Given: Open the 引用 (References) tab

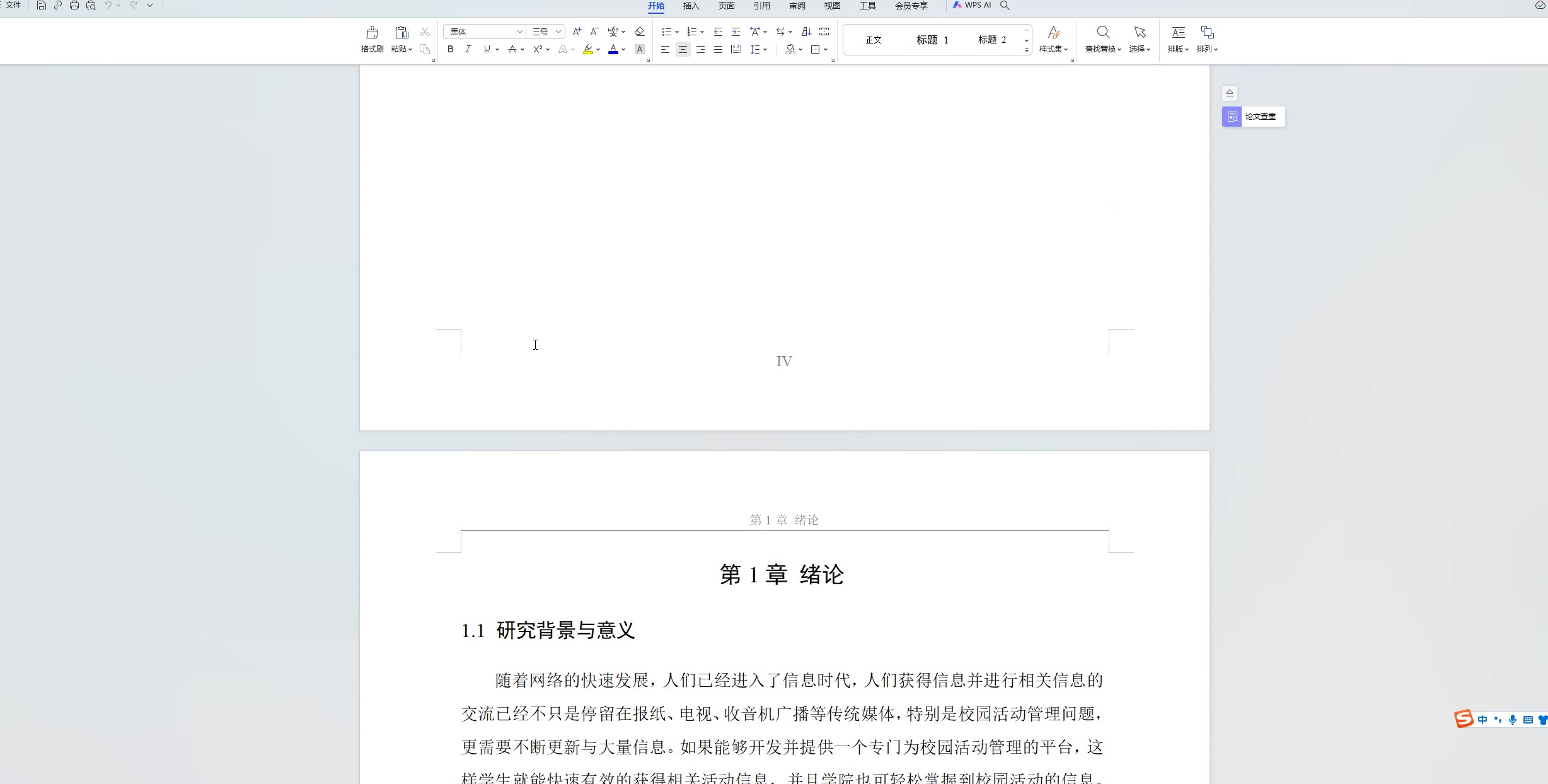Looking at the screenshot, I should tap(762, 6).
